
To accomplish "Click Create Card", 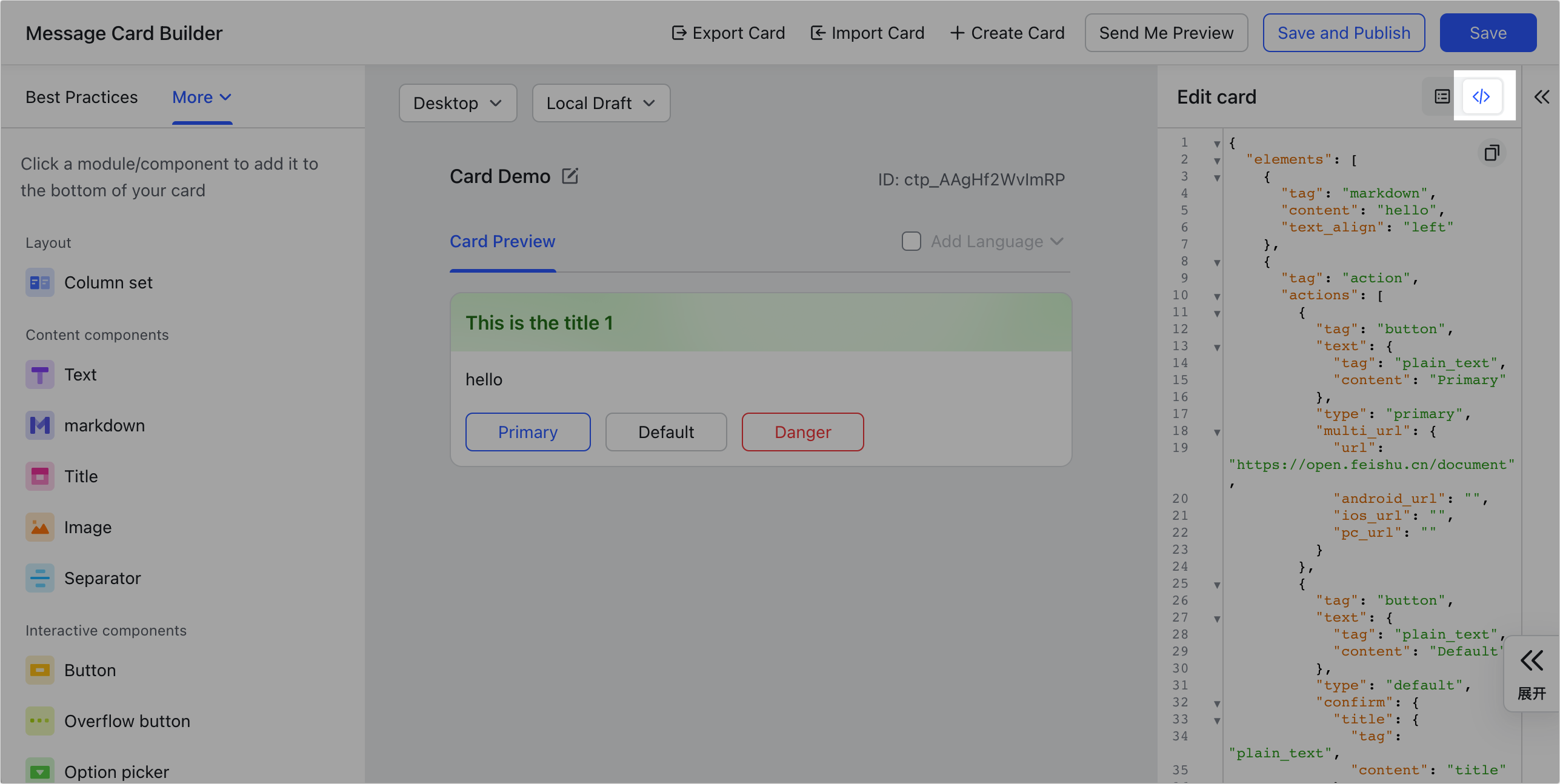I will [x=1007, y=33].
